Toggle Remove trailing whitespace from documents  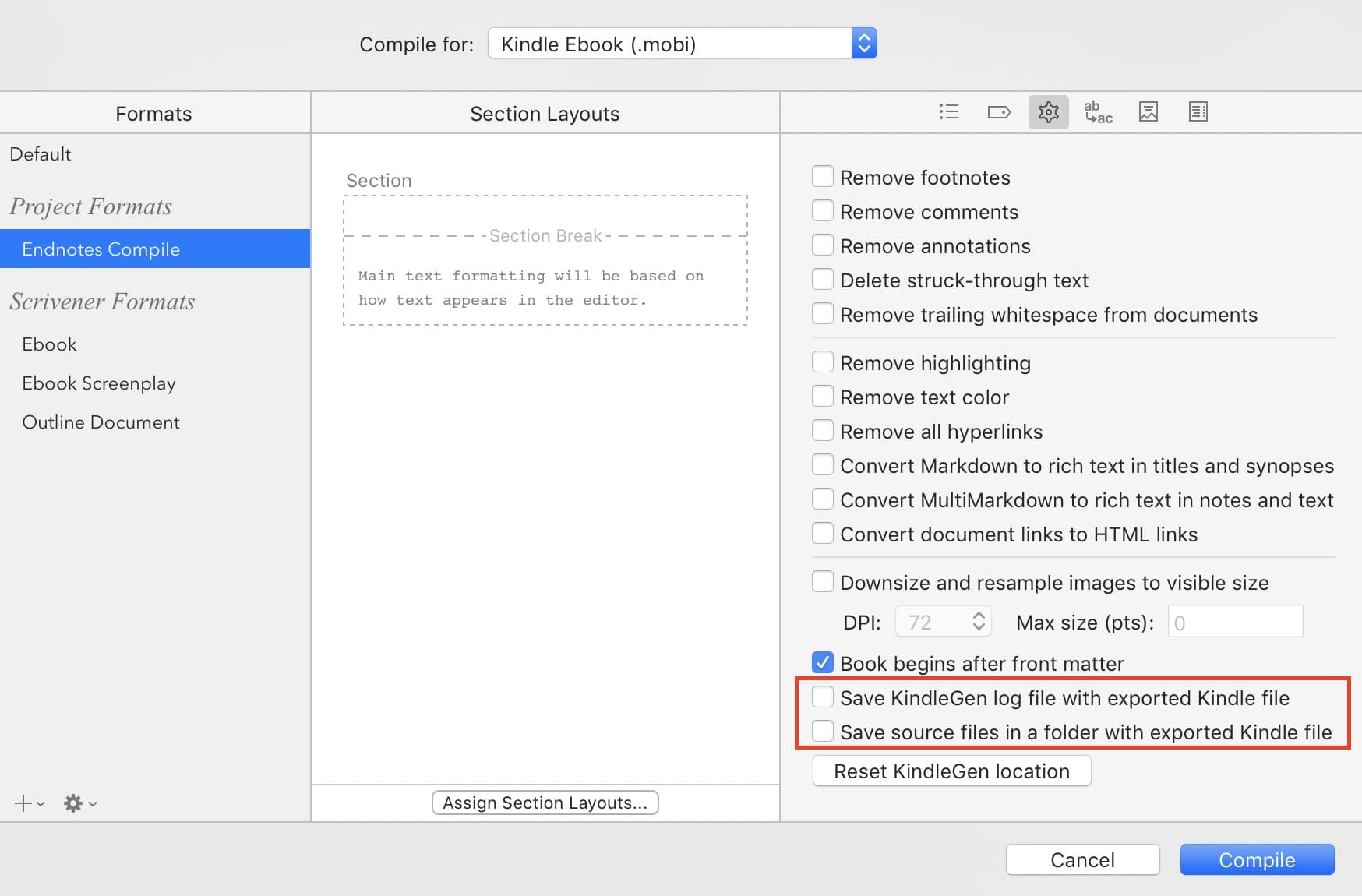(822, 314)
